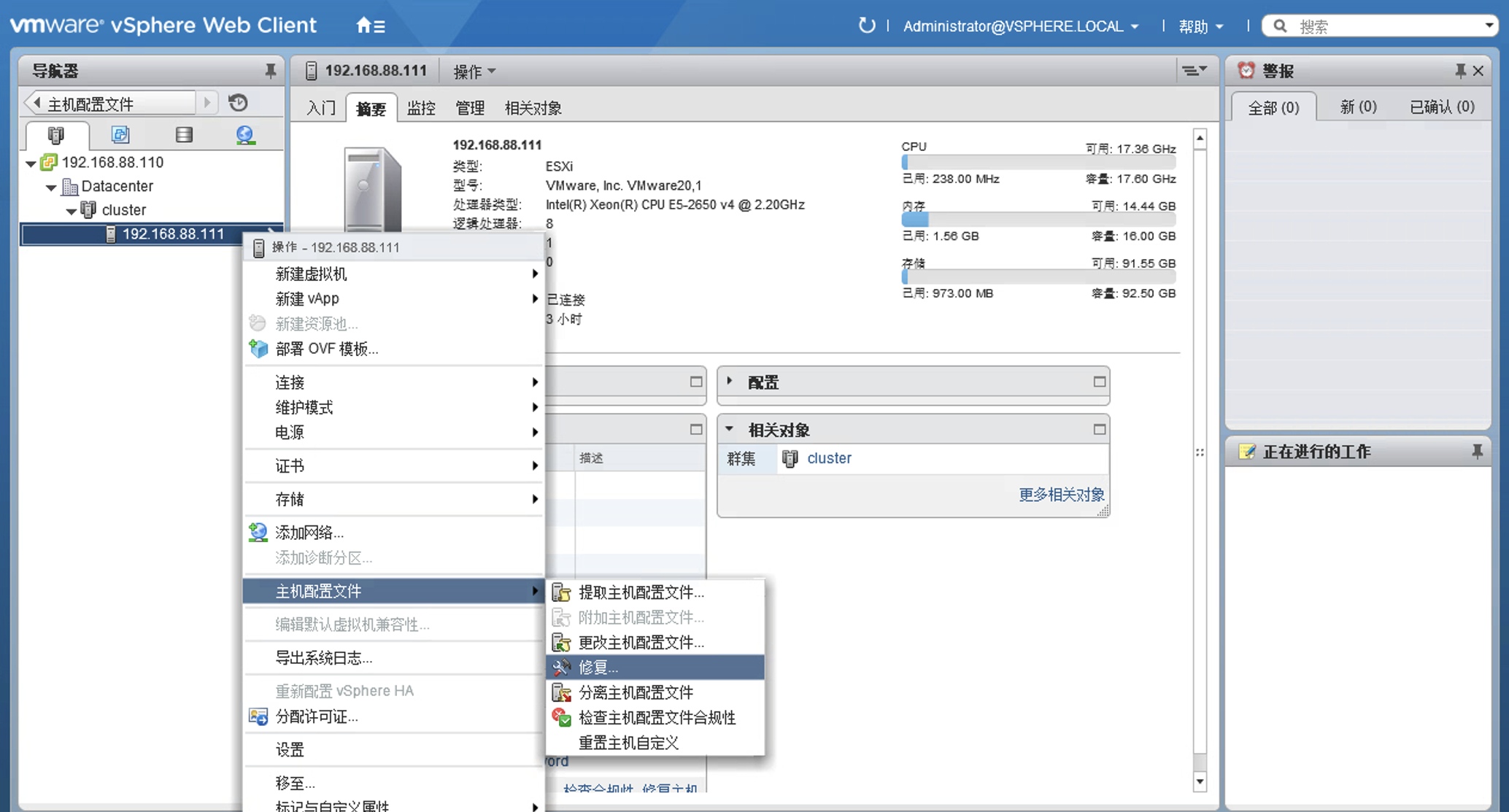The width and height of the screenshot is (1509, 812).
Task: Select the Storage view icon
Action: pyautogui.click(x=184, y=135)
